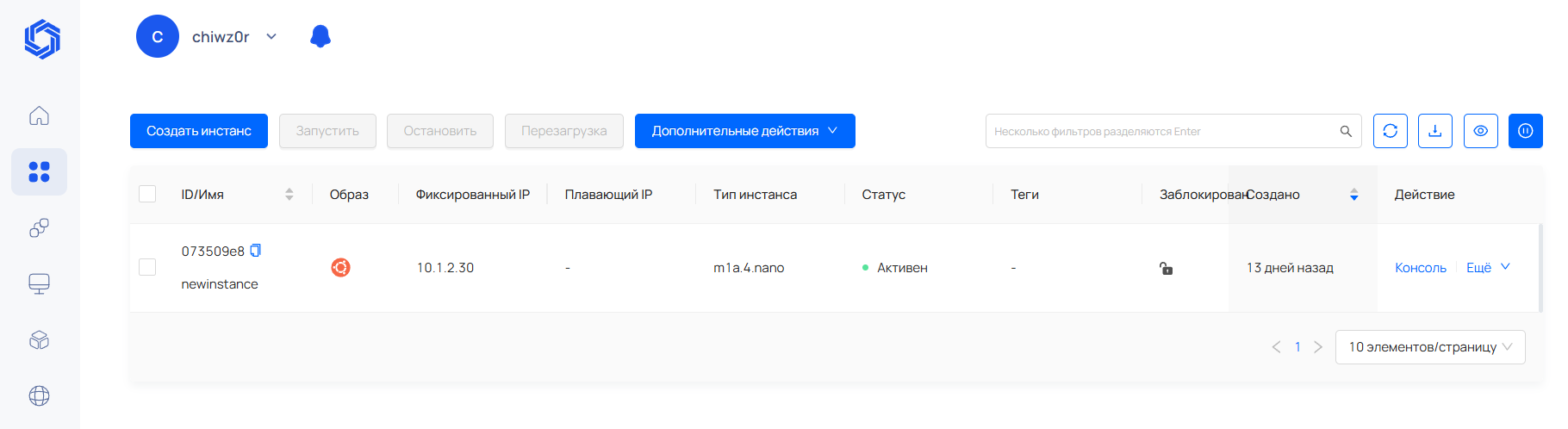This screenshot has width=1568, height=429.
Task: Click Активен status cell
Action: point(902,268)
